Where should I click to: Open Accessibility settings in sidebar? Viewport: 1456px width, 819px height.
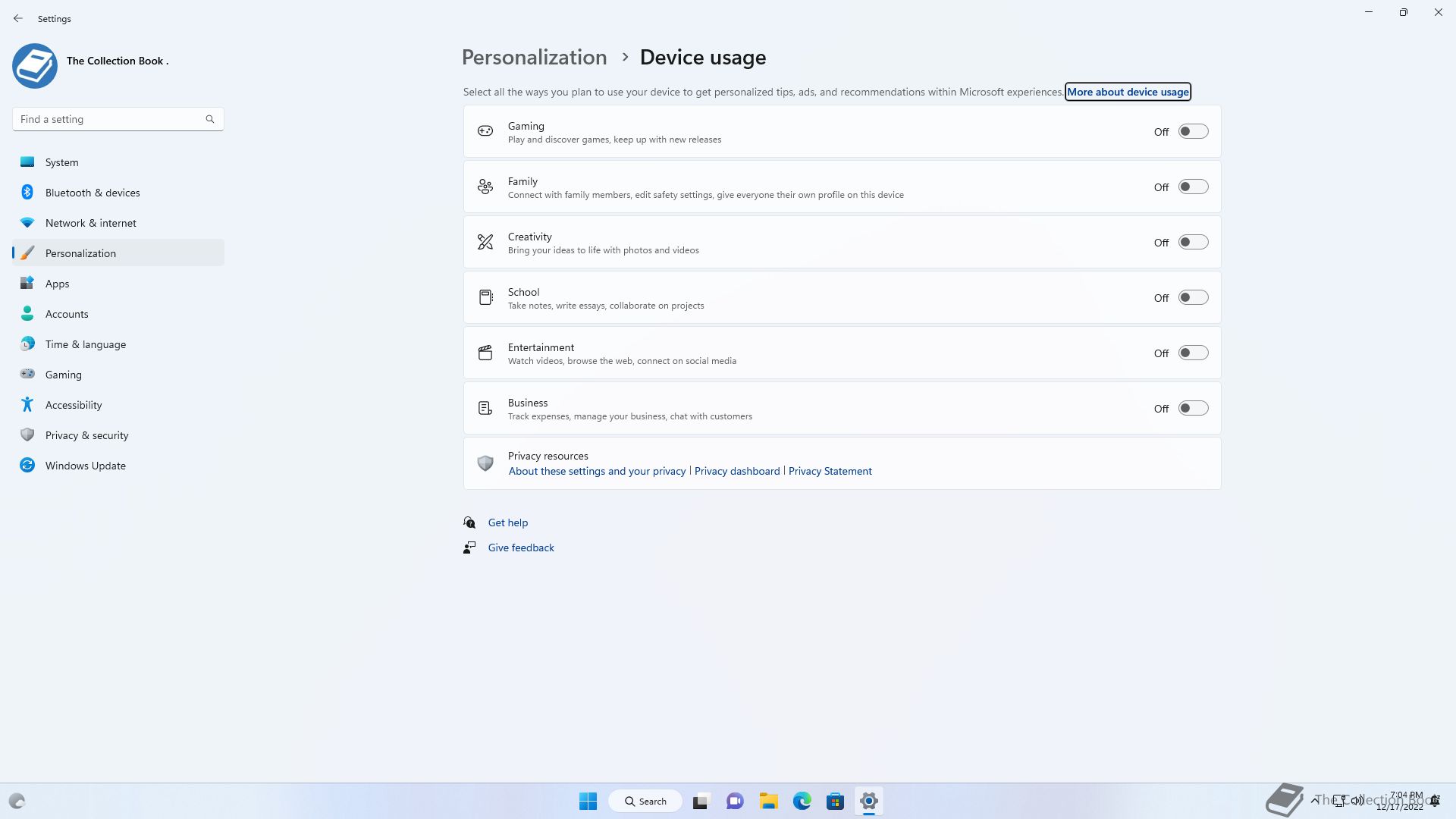(x=74, y=405)
